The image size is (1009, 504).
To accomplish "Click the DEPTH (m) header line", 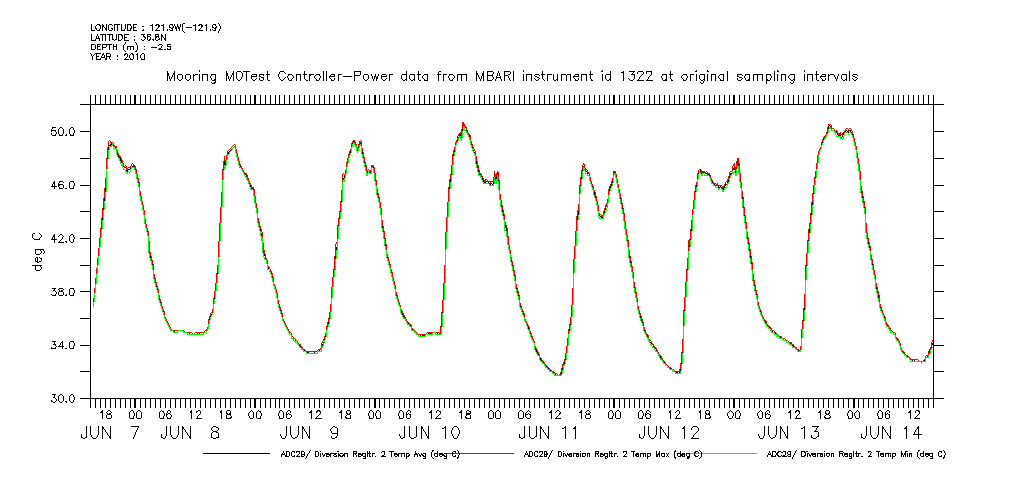I will tap(132, 47).
